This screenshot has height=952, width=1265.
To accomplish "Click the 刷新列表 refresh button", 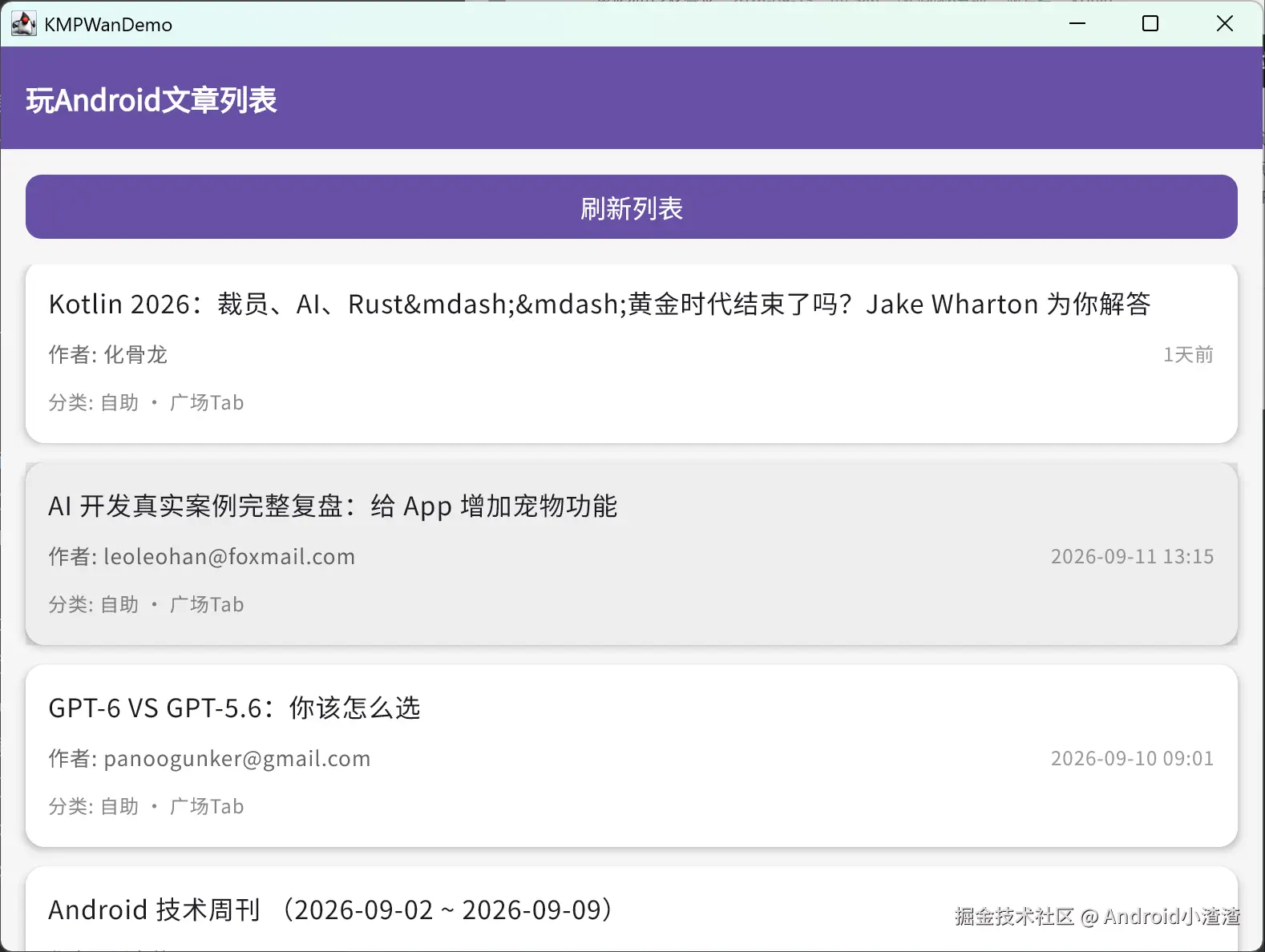I will (x=632, y=207).
